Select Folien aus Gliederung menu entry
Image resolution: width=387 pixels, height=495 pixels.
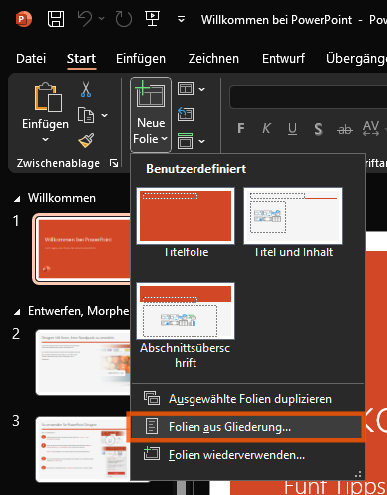click(247, 427)
